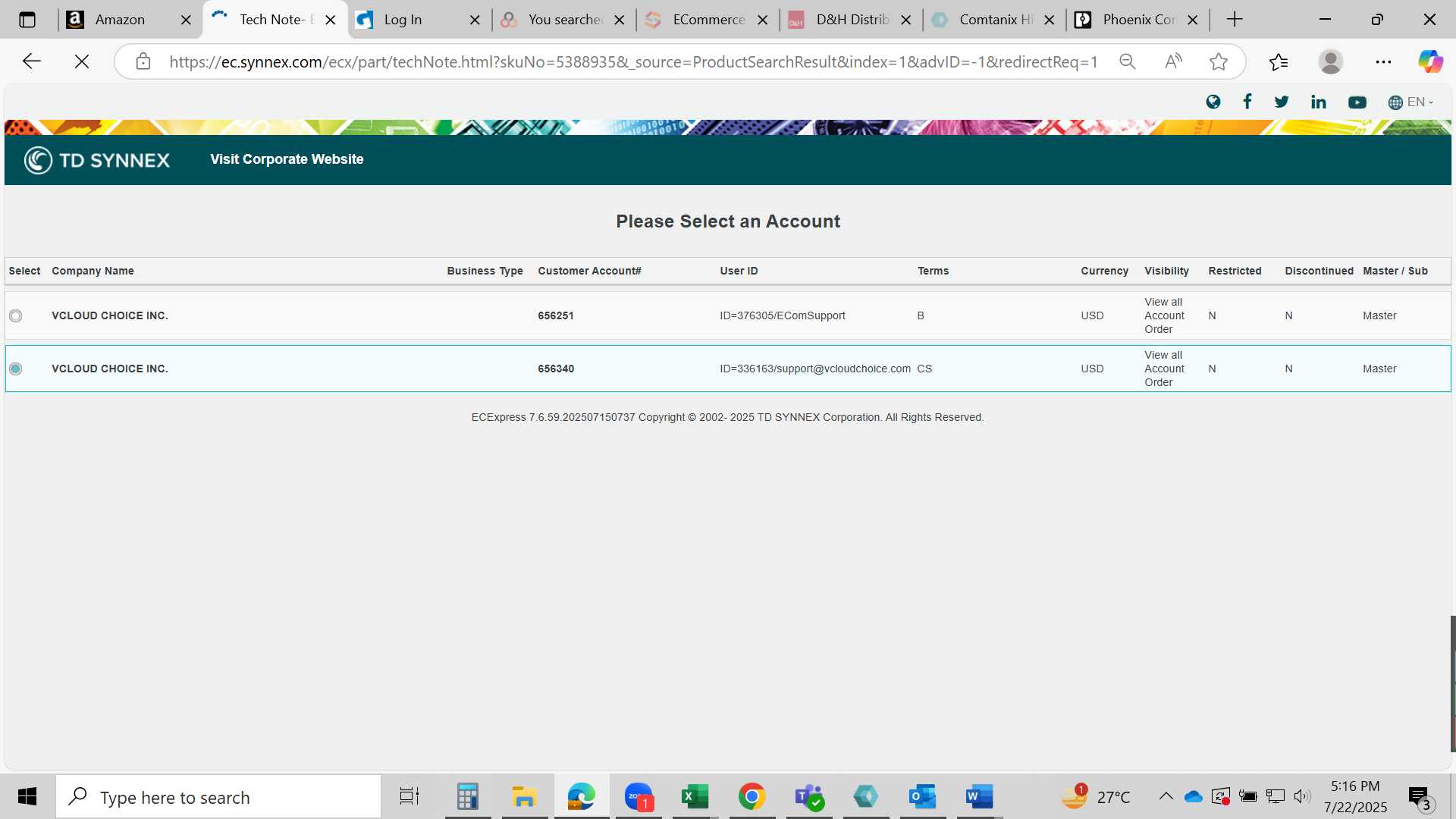1456x819 pixels.
Task: Open the volume speaker tray icon
Action: [1302, 796]
